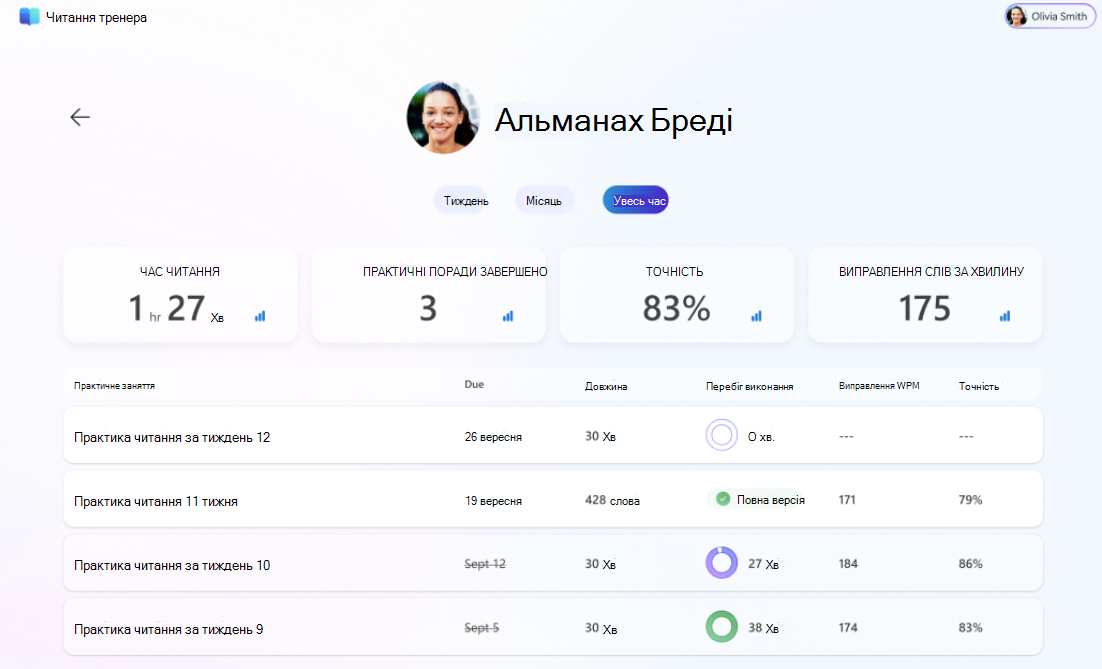Click green checkmark icon beside Повна версія
The width and height of the screenshot is (1102, 669).
[x=722, y=499]
